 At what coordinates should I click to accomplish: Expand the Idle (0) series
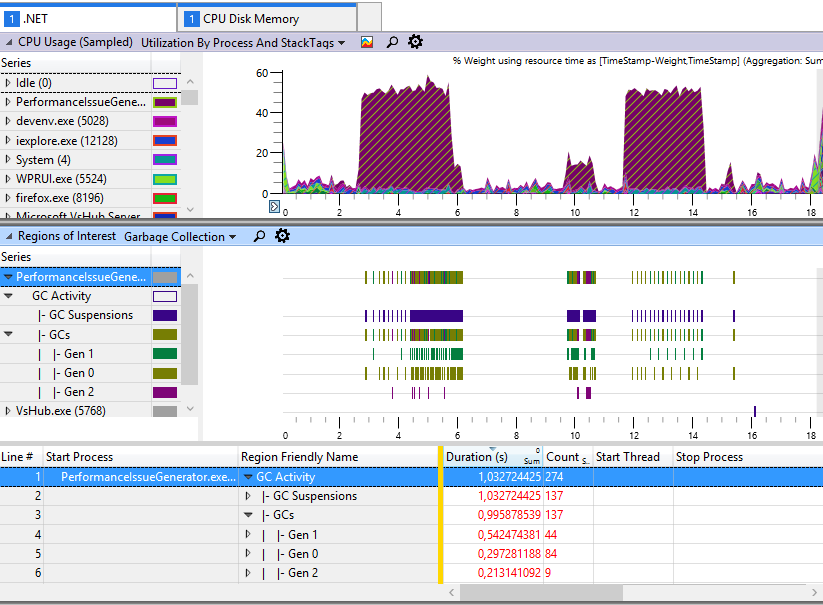click(x=8, y=83)
